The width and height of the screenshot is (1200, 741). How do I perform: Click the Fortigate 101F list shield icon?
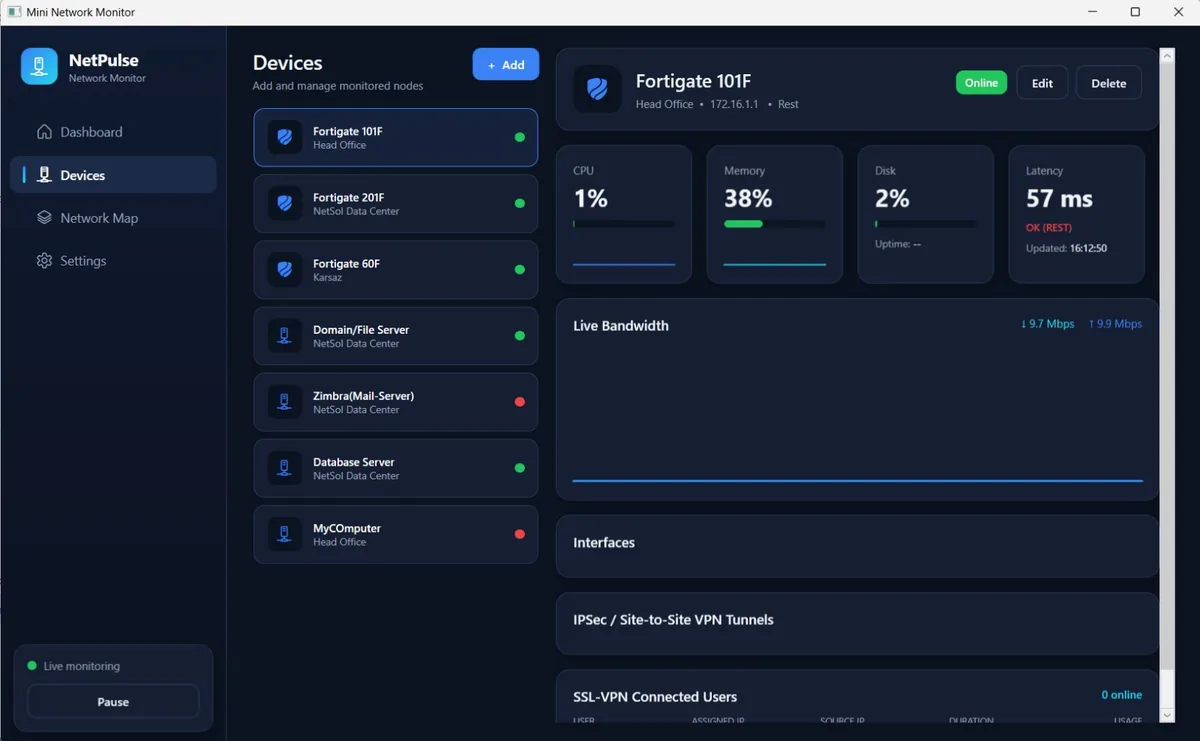[285, 137]
